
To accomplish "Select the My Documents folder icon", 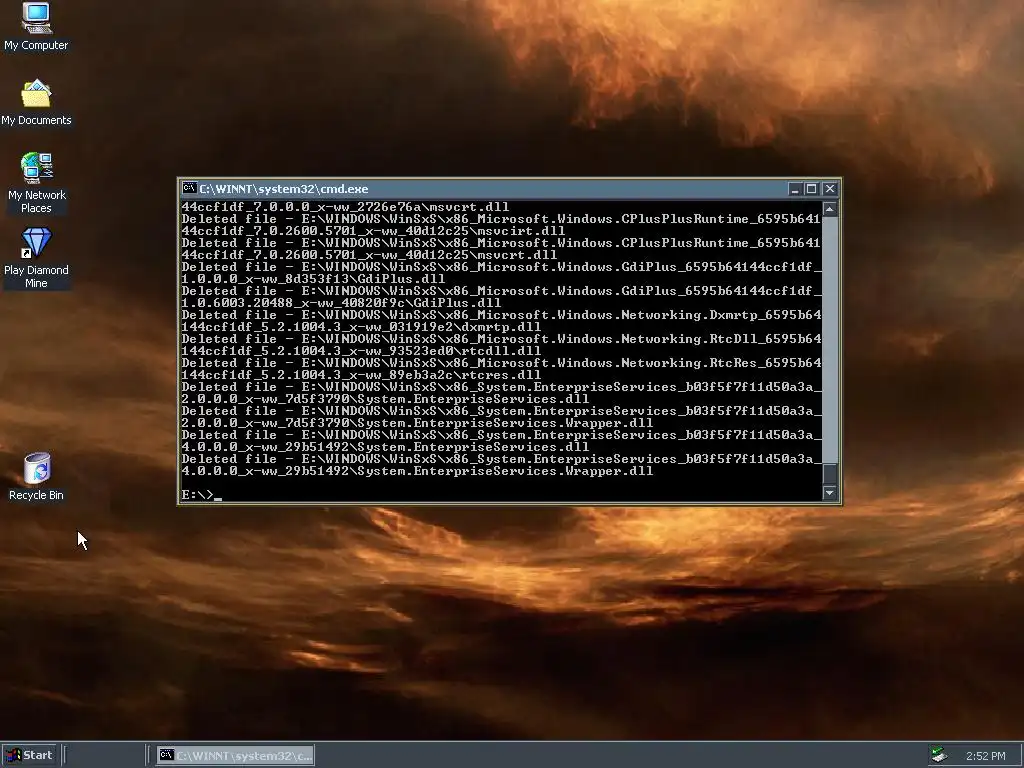I will [36, 103].
